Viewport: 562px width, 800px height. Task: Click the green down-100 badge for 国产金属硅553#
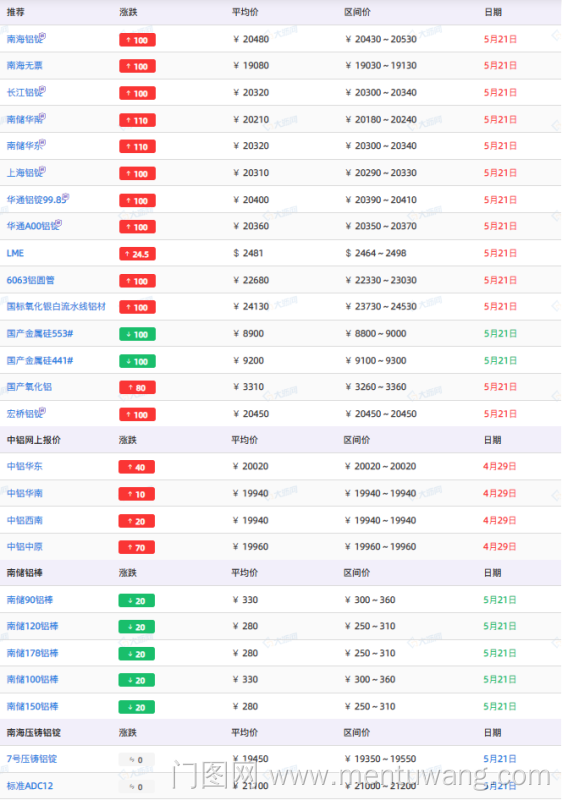coord(137,335)
